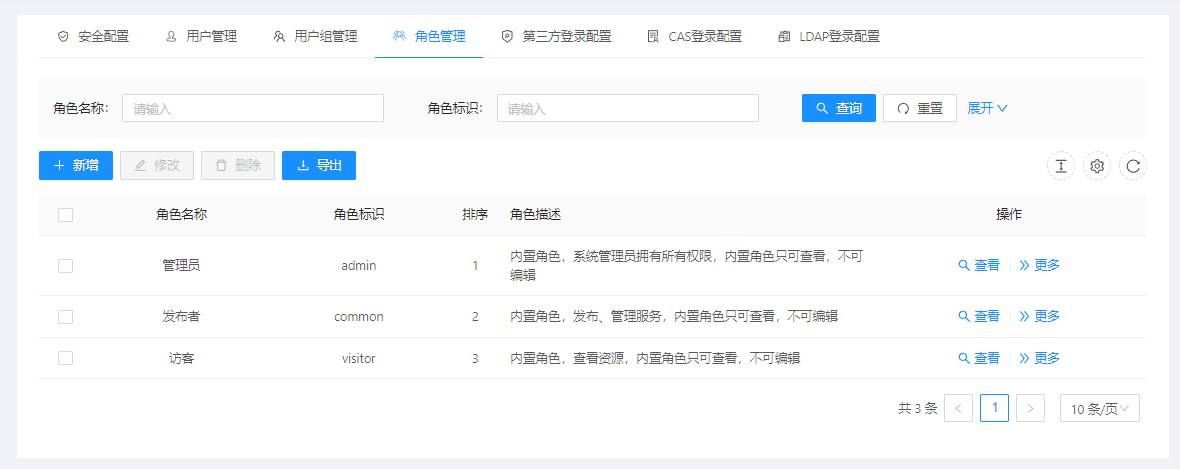Select the 发布者 row checkbox
This screenshot has height=469, width=1180.
point(66,316)
